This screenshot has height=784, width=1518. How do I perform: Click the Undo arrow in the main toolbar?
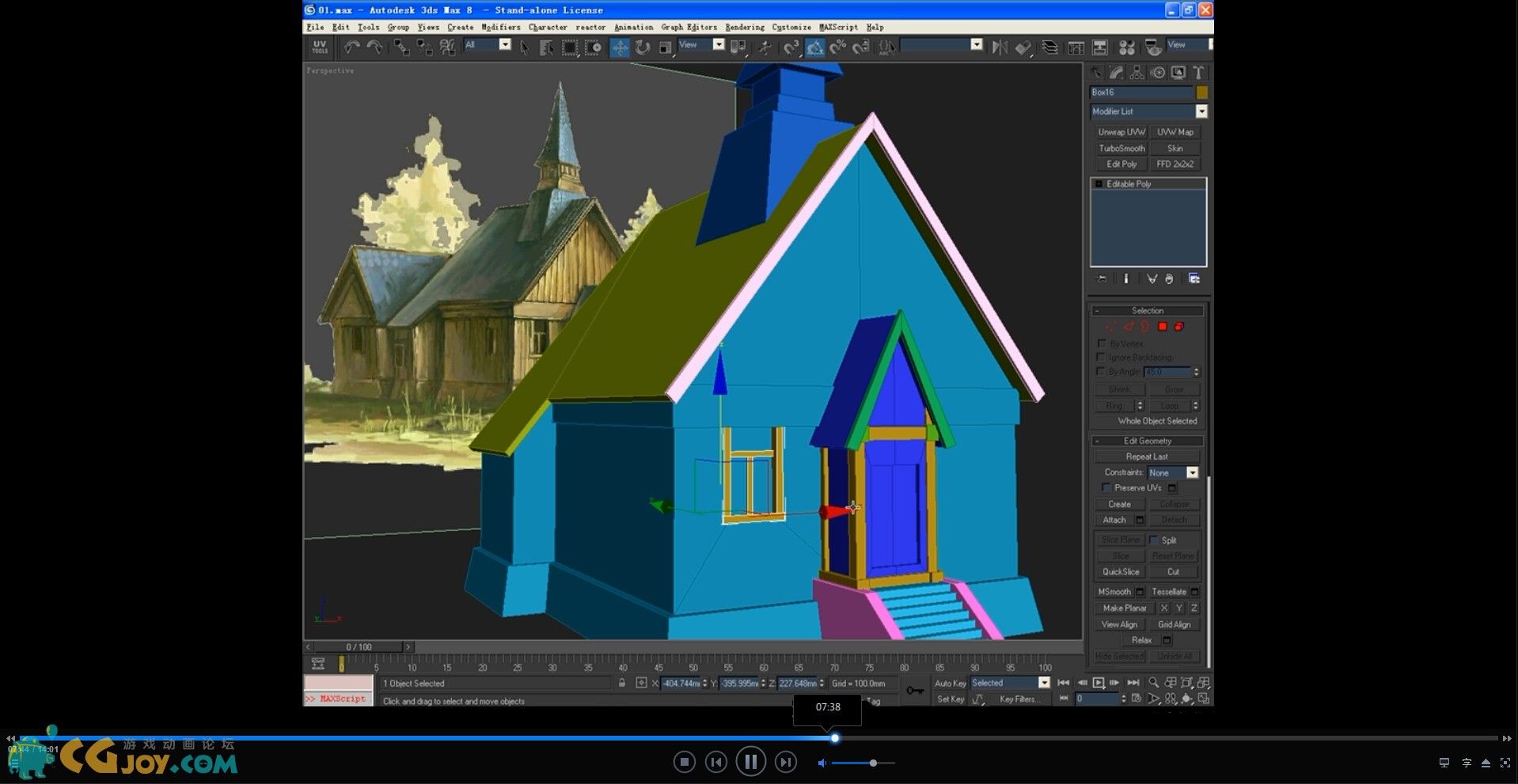tap(351, 47)
